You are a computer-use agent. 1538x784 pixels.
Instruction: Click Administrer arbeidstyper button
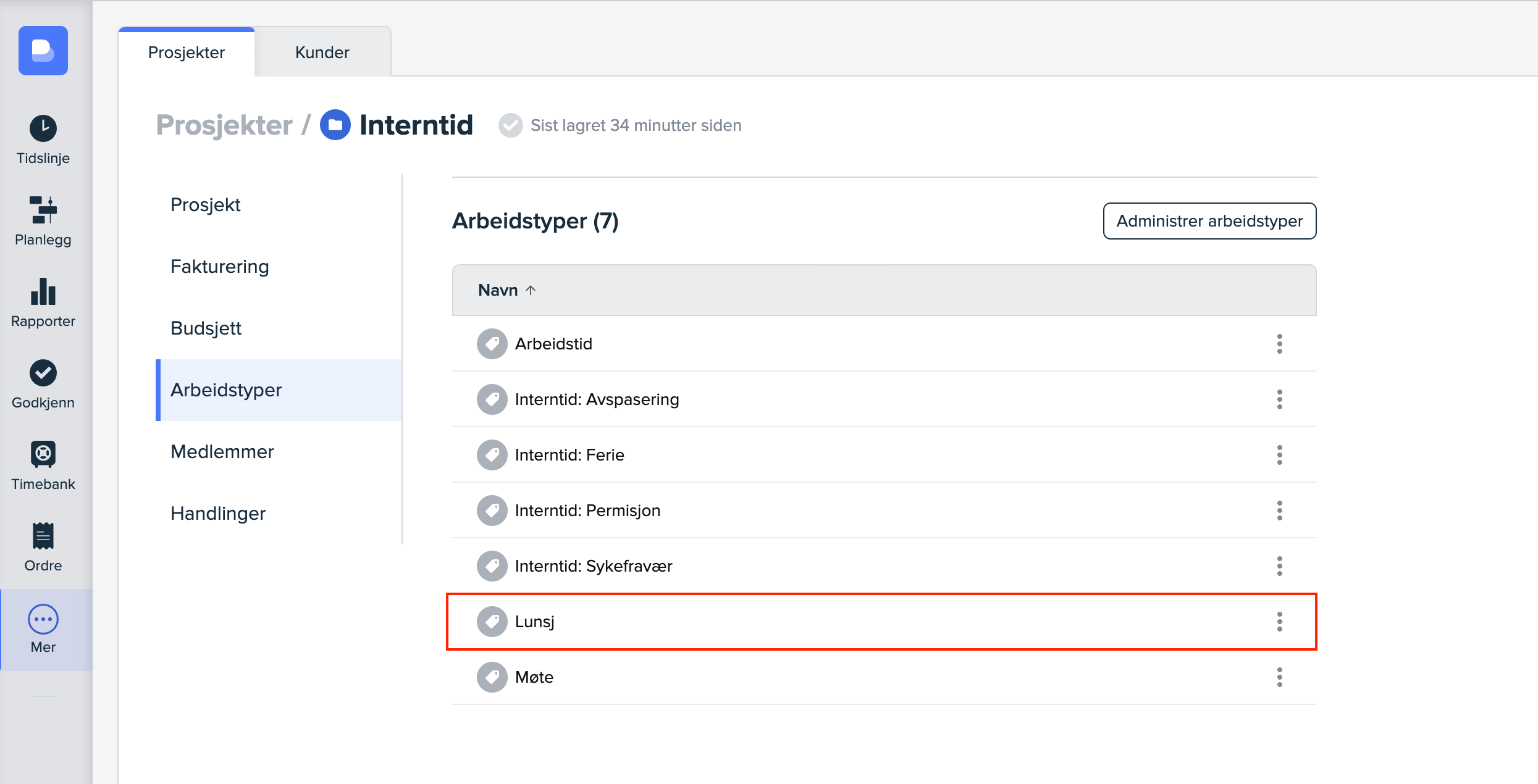[1209, 221]
